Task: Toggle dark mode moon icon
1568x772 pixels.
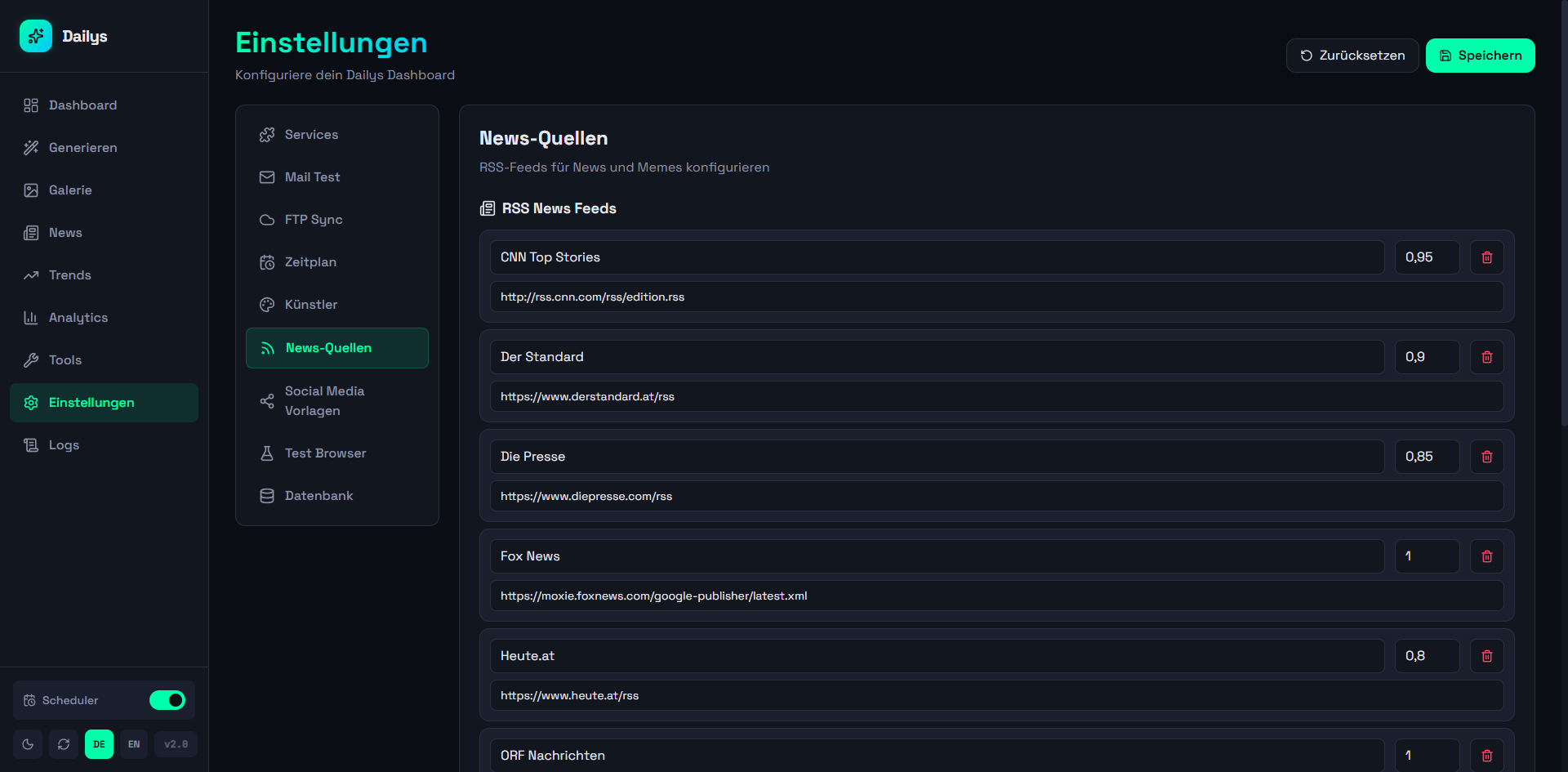Action: tap(28, 744)
